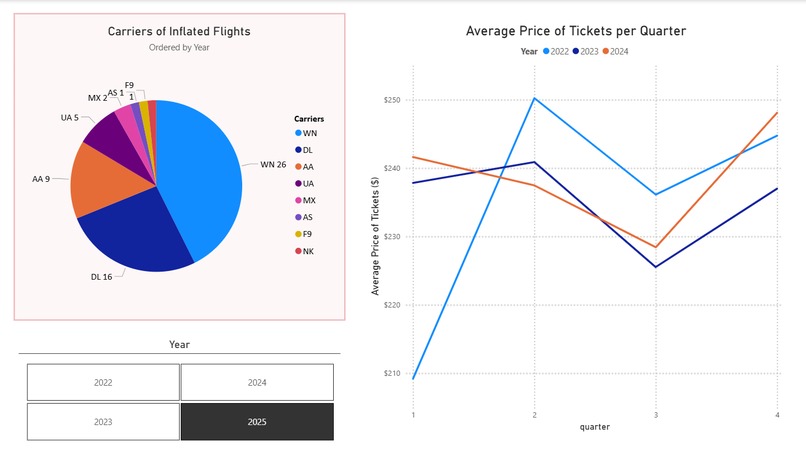
Task: Click the AS legend marker
Action: pos(298,217)
